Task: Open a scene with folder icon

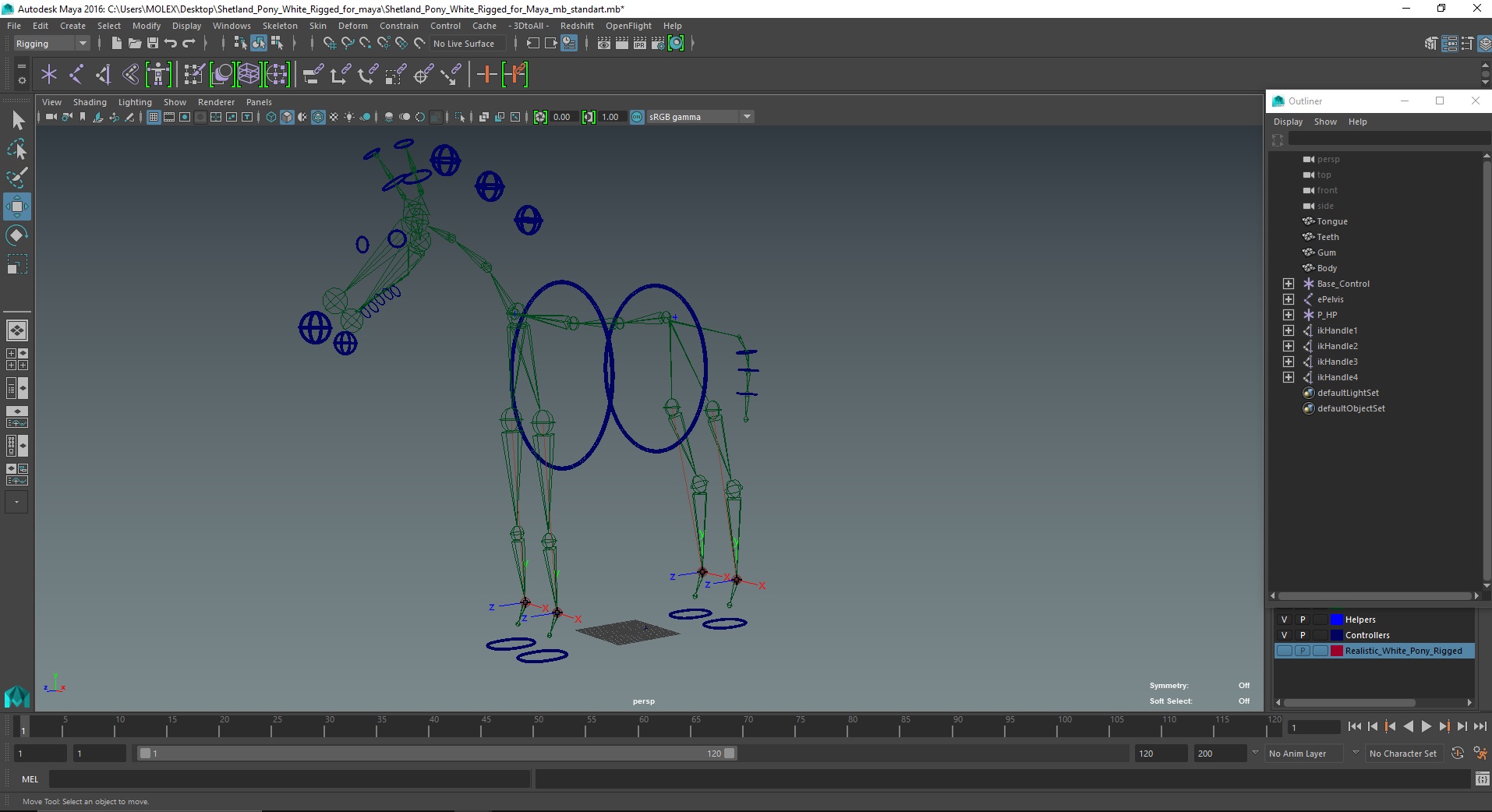Action: pos(134,44)
